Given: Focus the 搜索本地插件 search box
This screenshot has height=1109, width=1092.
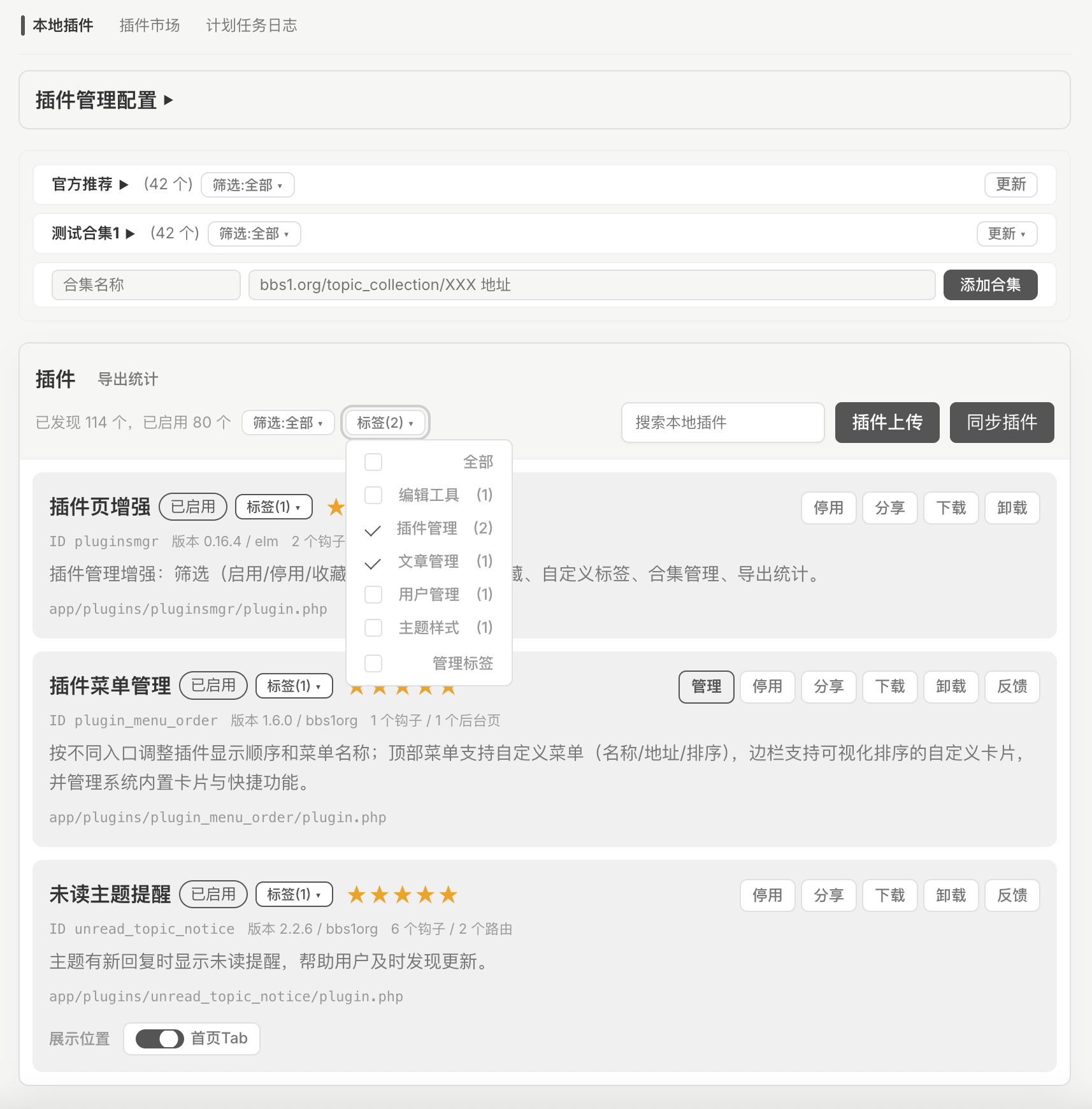Looking at the screenshot, I should click(x=723, y=423).
